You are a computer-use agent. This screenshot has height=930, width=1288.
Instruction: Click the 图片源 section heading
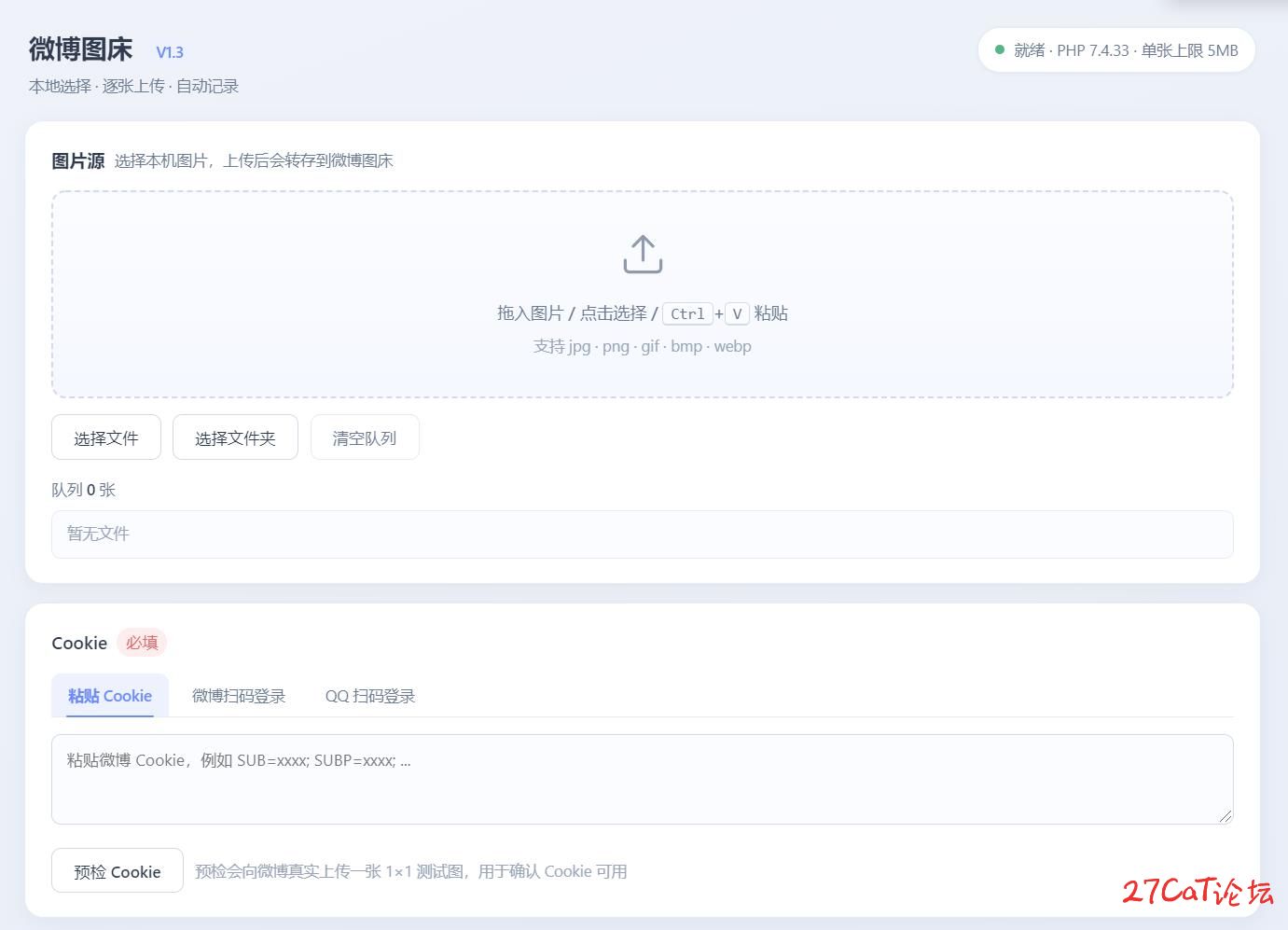(x=78, y=160)
